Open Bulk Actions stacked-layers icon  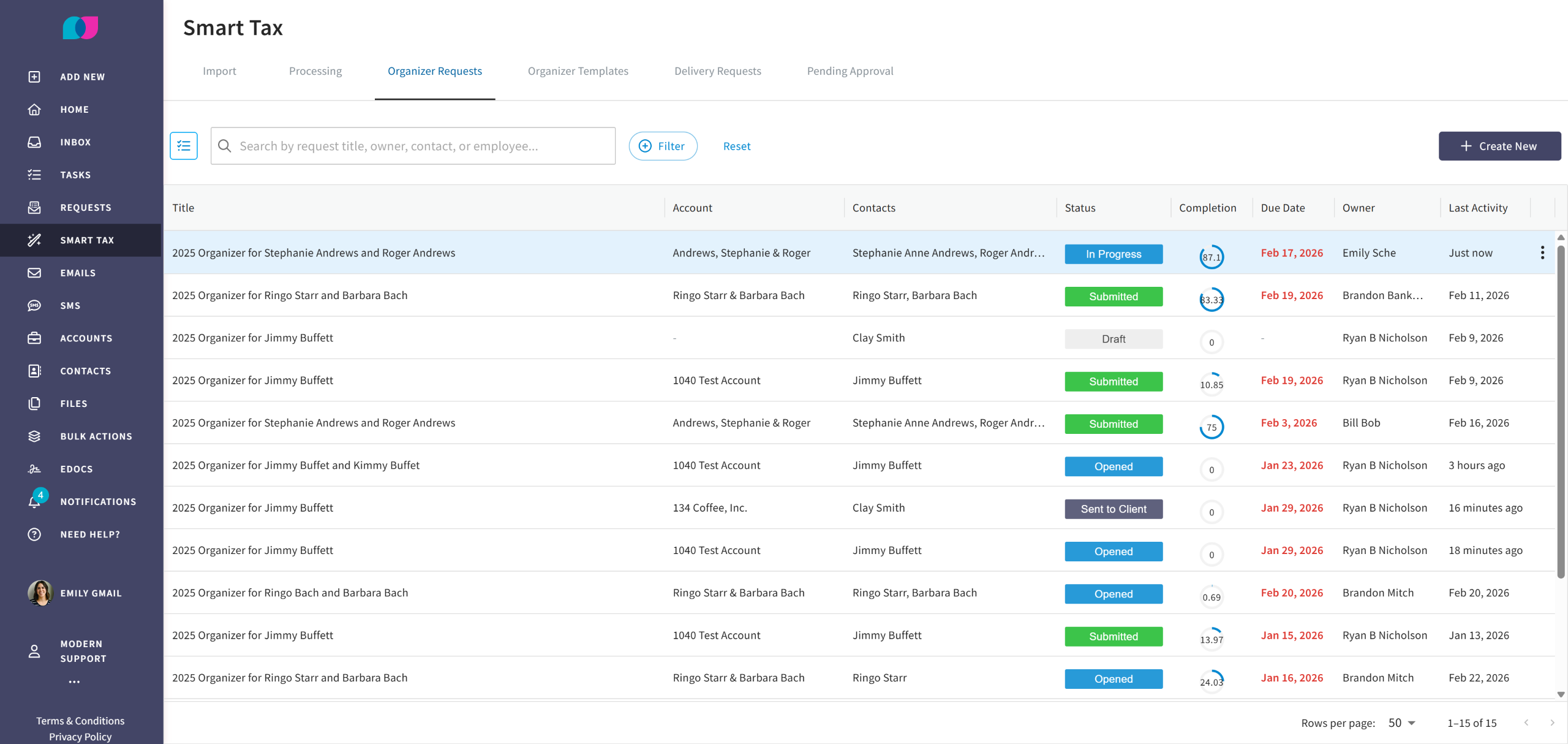[34, 436]
